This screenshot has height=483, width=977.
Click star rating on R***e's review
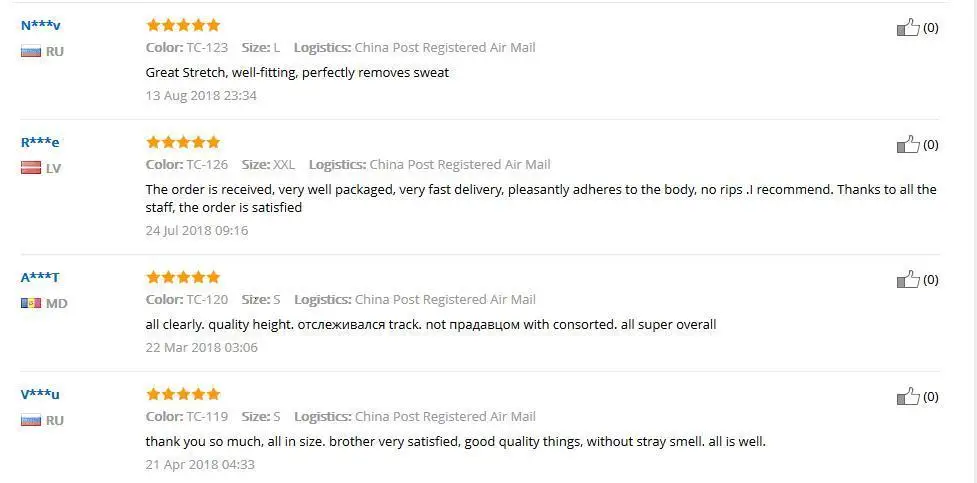[x=183, y=142]
